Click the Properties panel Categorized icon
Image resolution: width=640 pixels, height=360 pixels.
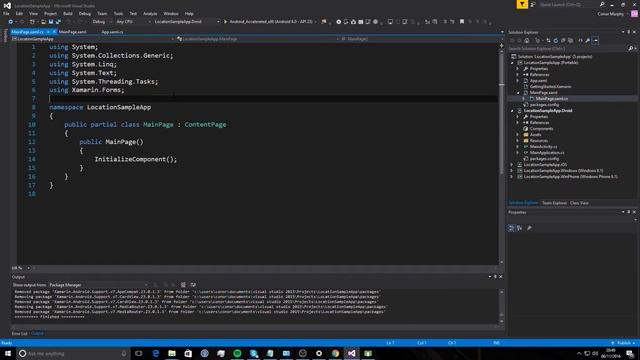(x=511, y=228)
